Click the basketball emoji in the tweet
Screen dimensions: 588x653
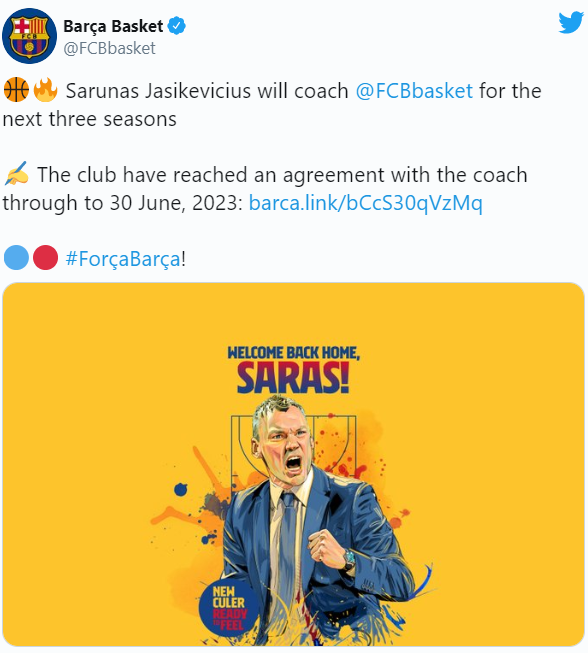[x=16, y=90]
